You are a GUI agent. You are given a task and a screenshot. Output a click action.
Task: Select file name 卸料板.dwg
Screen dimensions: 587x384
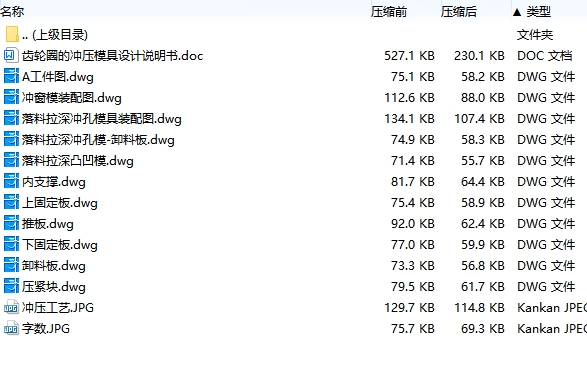coord(54,265)
